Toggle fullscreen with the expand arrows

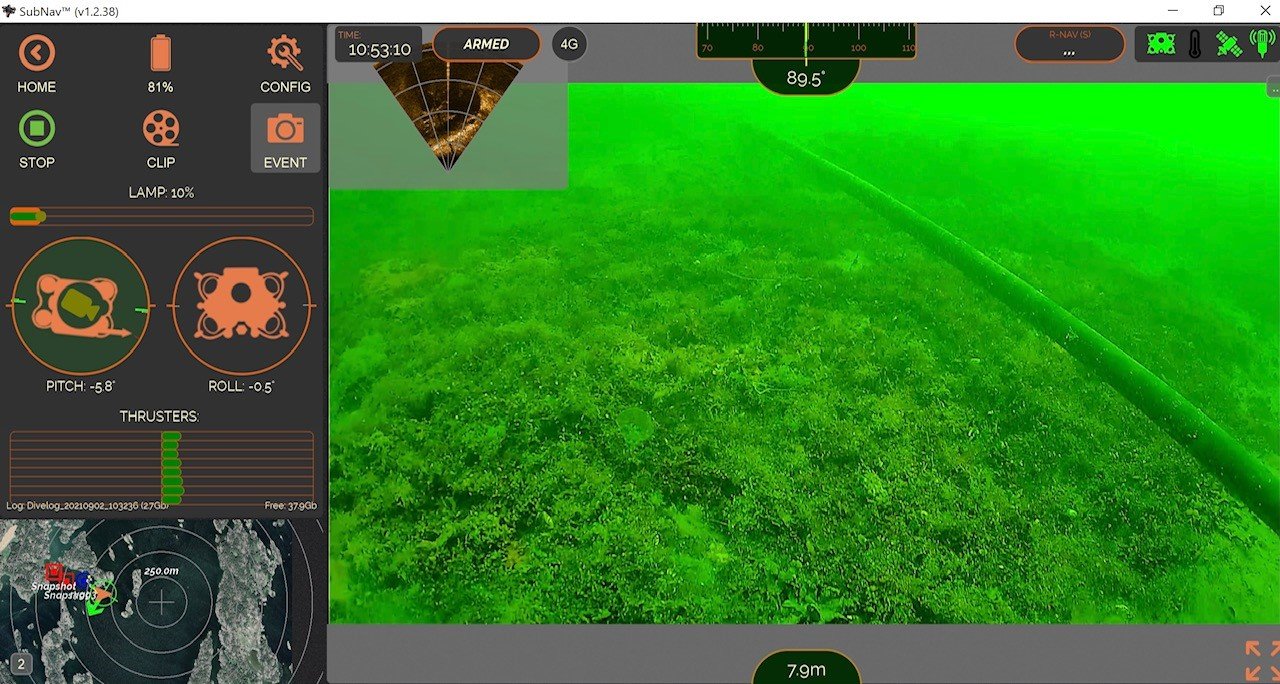click(1261, 661)
